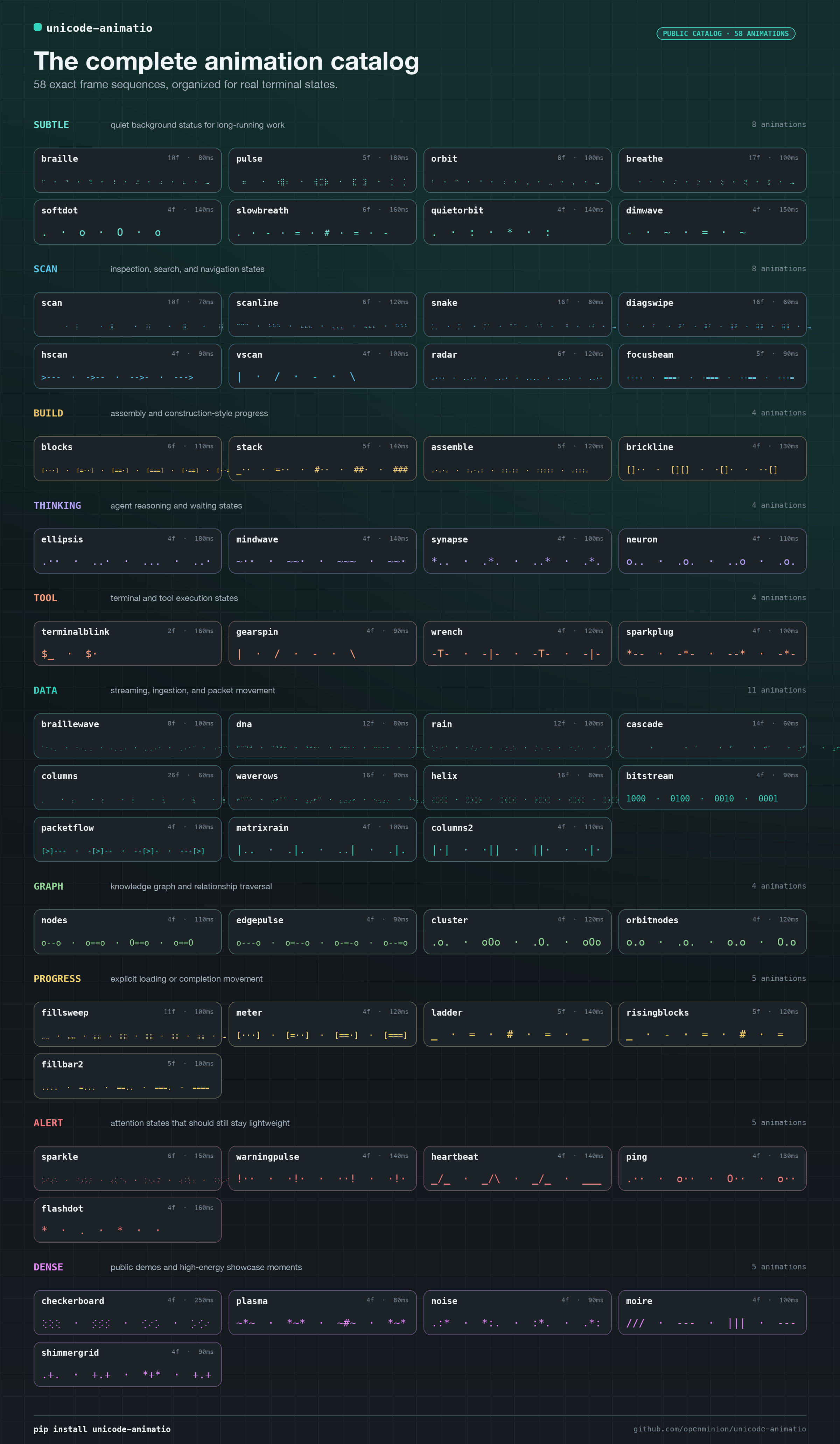The image size is (840, 1444).
Task: Select the heartbeat animation card
Action: point(517,1168)
